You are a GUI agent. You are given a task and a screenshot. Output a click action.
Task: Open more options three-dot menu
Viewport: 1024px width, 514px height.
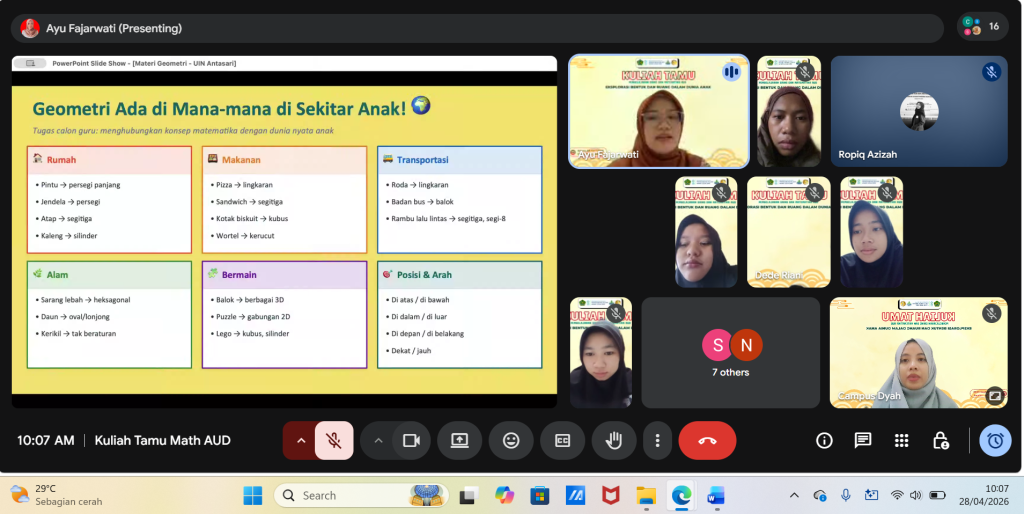[658, 441]
